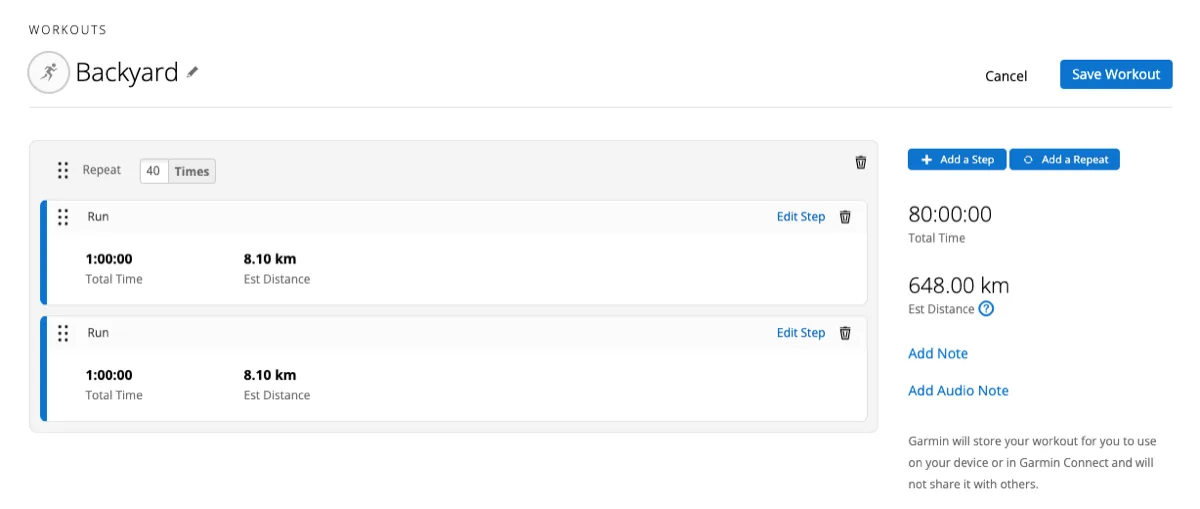
Task: Save the Backyard workout
Action: (1116, 75)
